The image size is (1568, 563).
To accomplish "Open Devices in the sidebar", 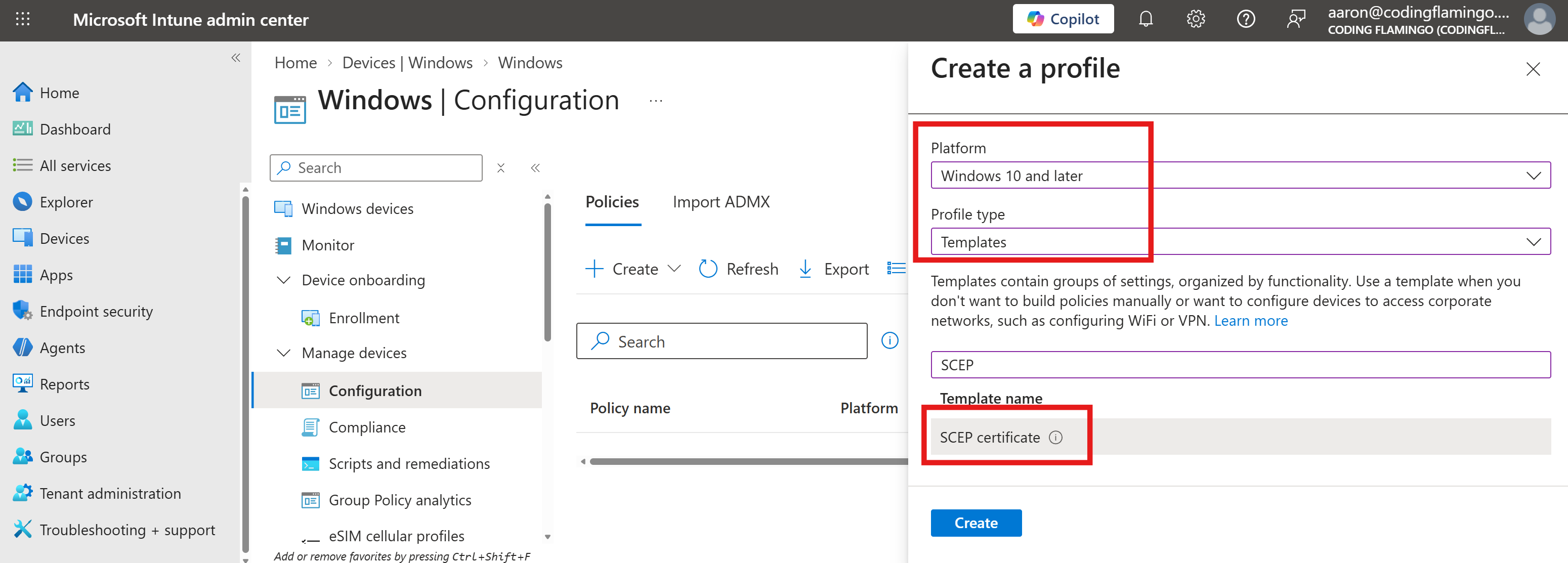I will coord(64,238).
